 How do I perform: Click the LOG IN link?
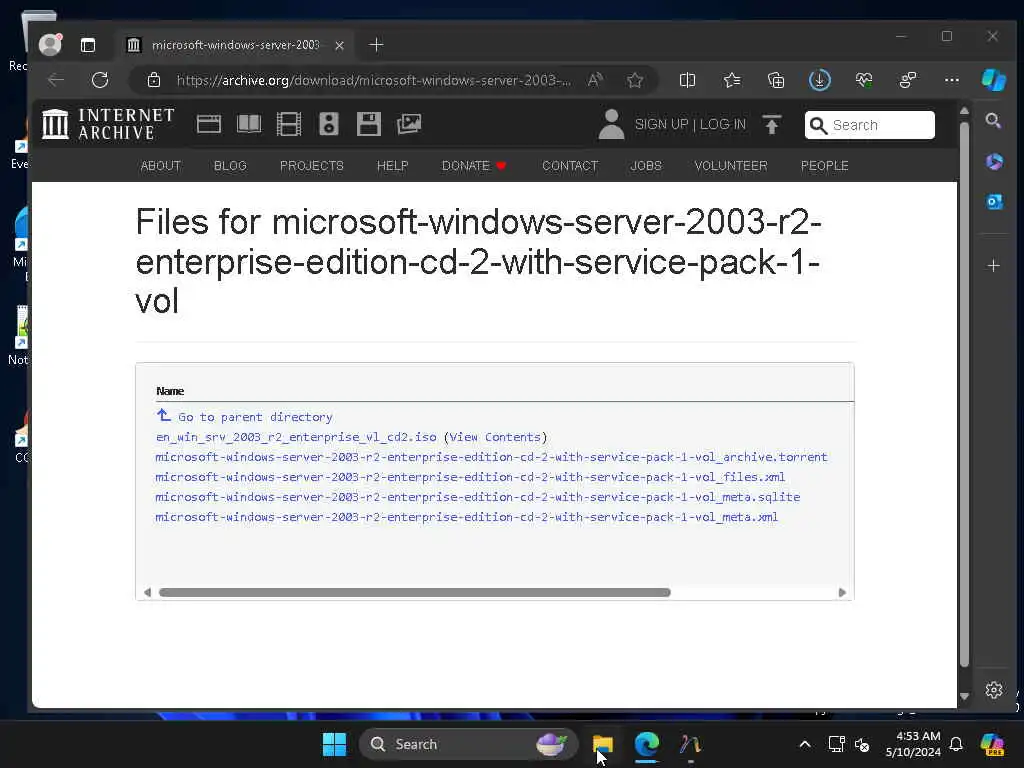click(722, 125)
